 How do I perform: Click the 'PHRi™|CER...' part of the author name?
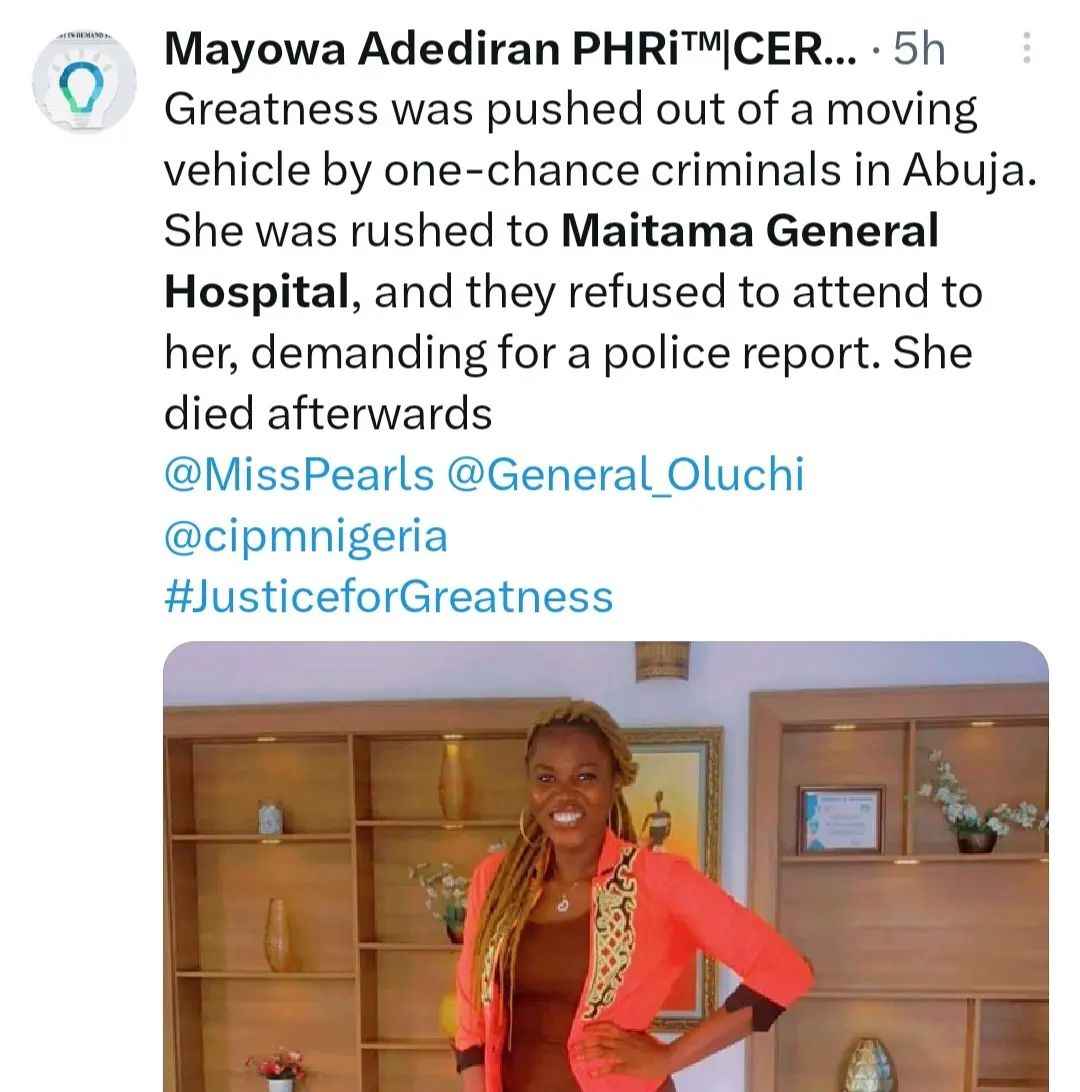[x=714, y=49]
